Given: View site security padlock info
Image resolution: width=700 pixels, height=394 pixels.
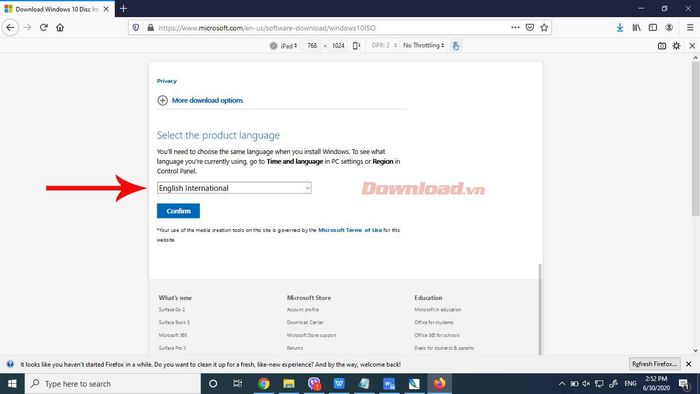Looking at the screenshot, I should pos(150,28).
